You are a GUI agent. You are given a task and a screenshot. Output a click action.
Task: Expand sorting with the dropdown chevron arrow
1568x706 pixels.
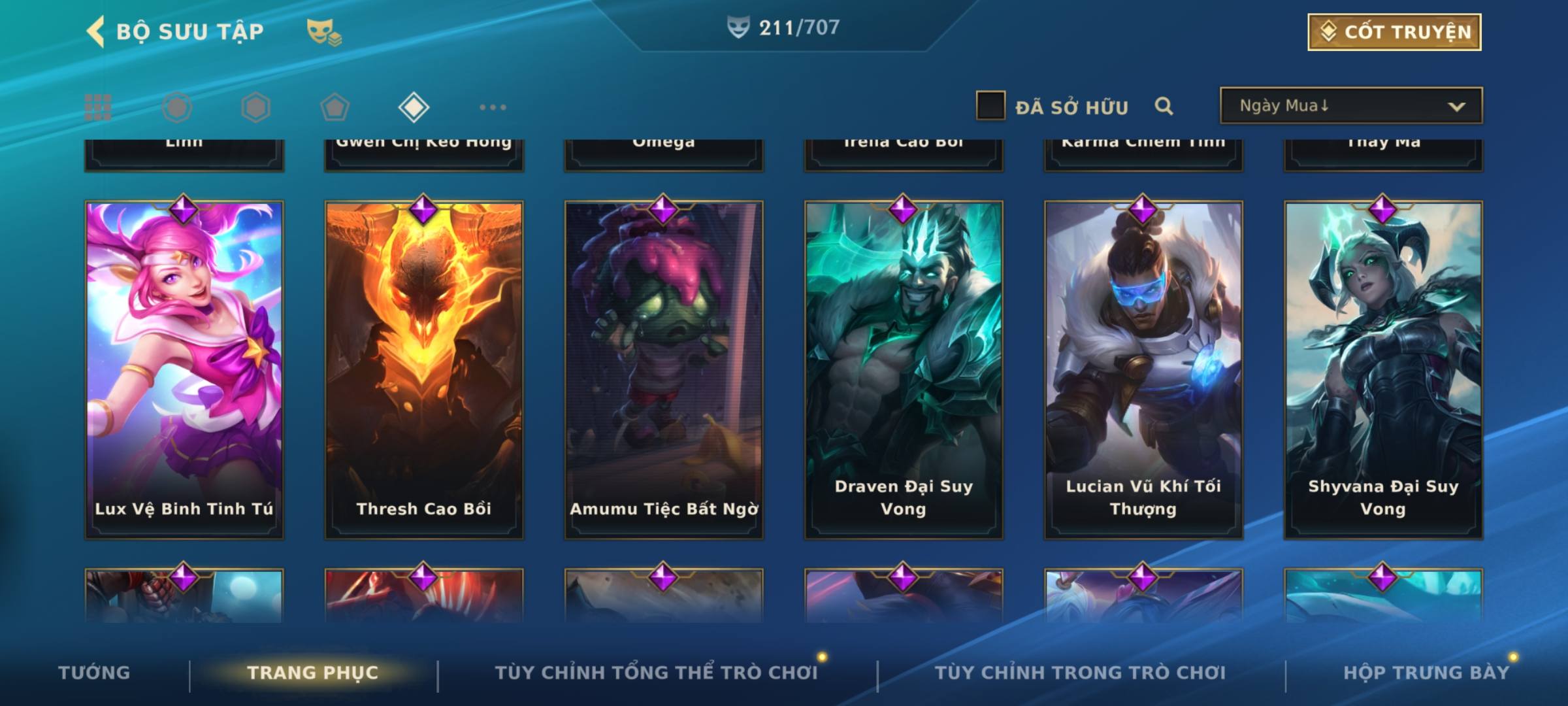point(1456,107)
